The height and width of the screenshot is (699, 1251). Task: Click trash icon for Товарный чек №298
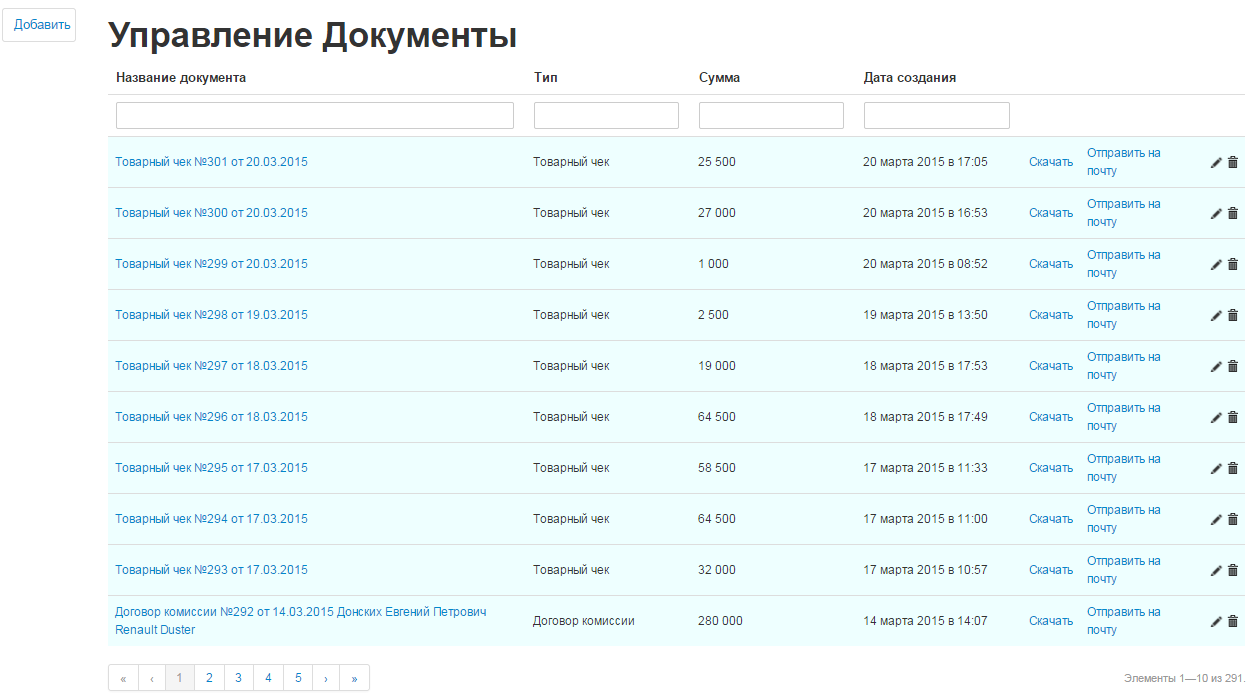1233,315
